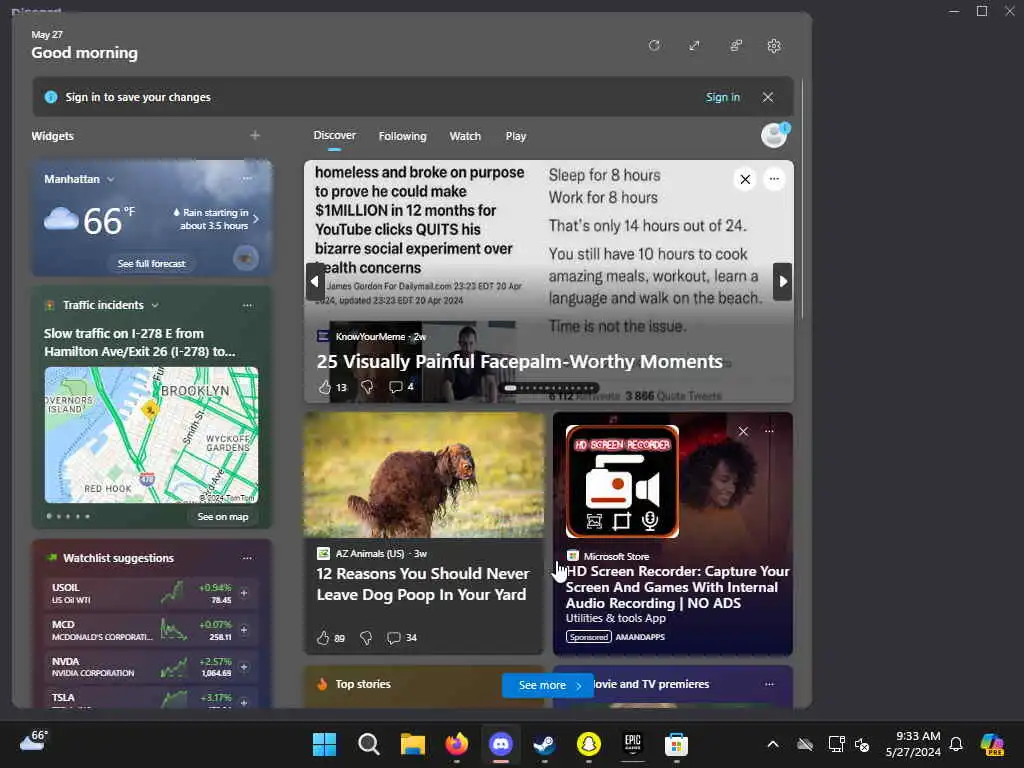1024x768 pixels.
Task: Open Top stories section
Action: click(x=362, y=684)
